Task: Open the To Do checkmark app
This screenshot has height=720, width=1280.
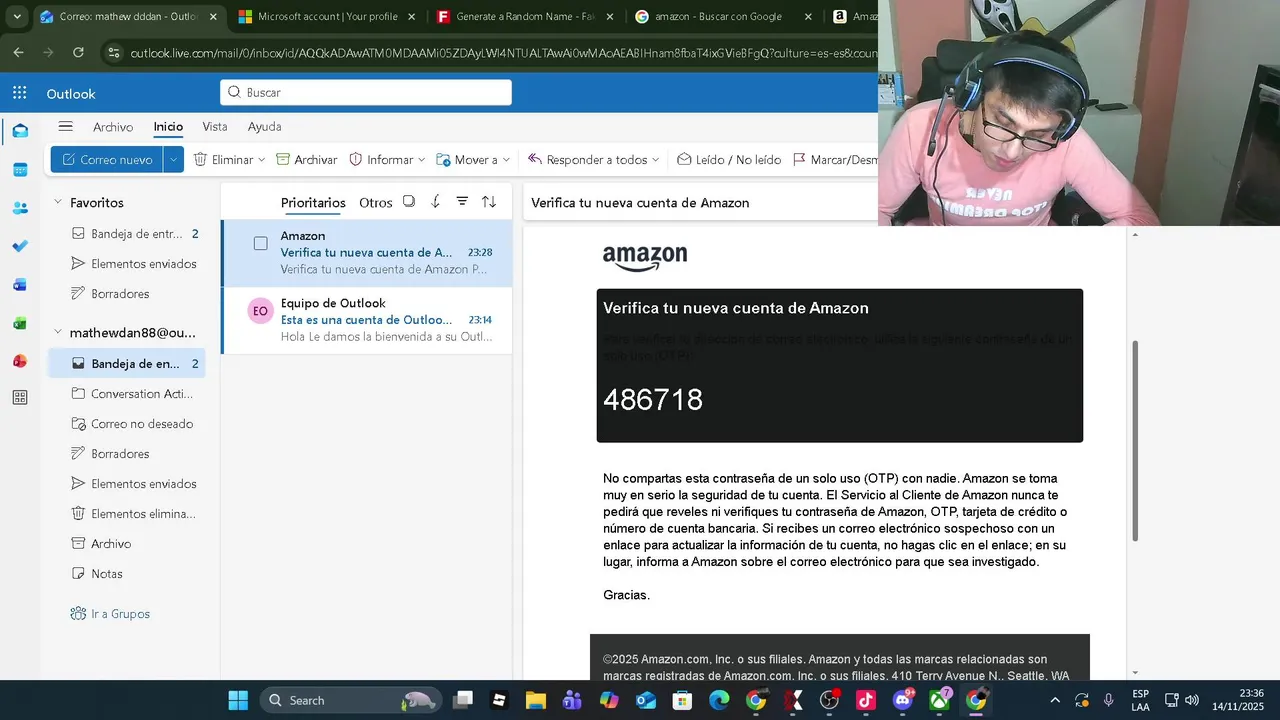Action: (x=20, y=246)
